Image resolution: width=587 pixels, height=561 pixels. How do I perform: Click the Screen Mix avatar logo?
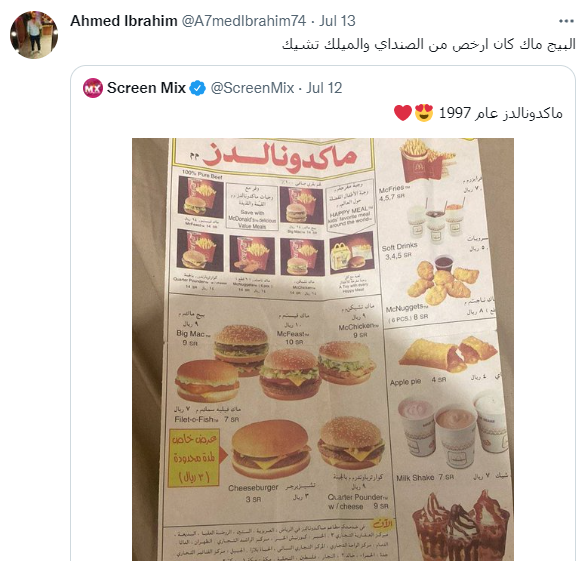click(x=93, y=88)
